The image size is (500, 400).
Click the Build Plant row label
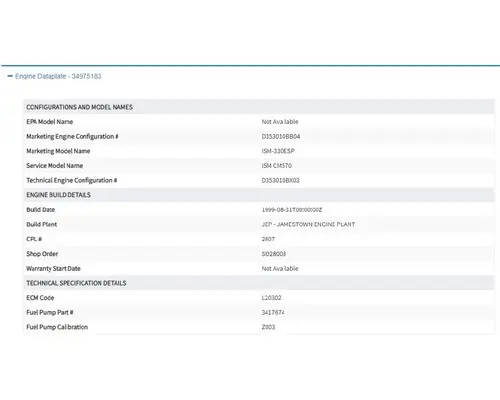pyautogui.click(x=42, y=224)
